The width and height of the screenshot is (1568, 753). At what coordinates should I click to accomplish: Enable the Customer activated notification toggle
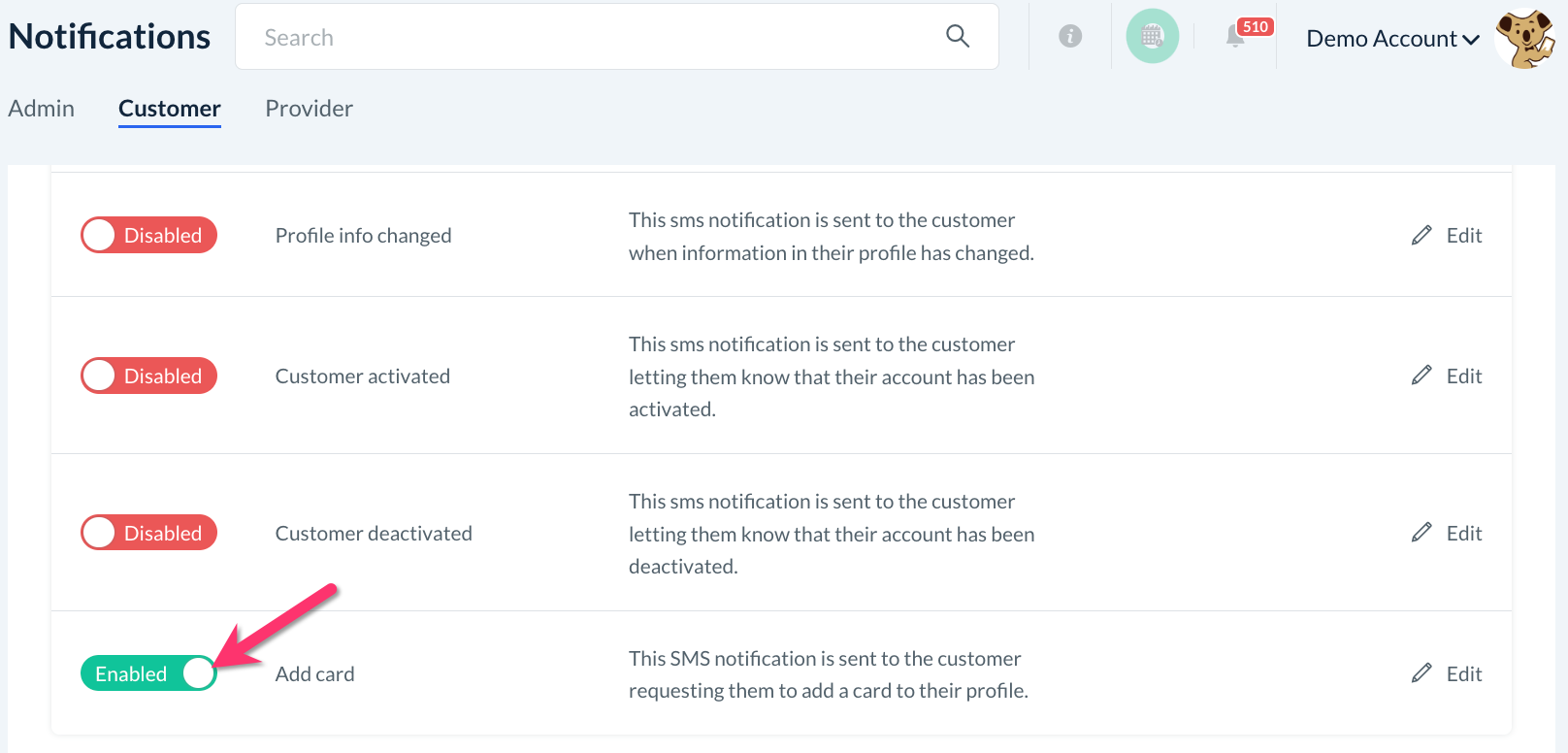coord(148,376)
